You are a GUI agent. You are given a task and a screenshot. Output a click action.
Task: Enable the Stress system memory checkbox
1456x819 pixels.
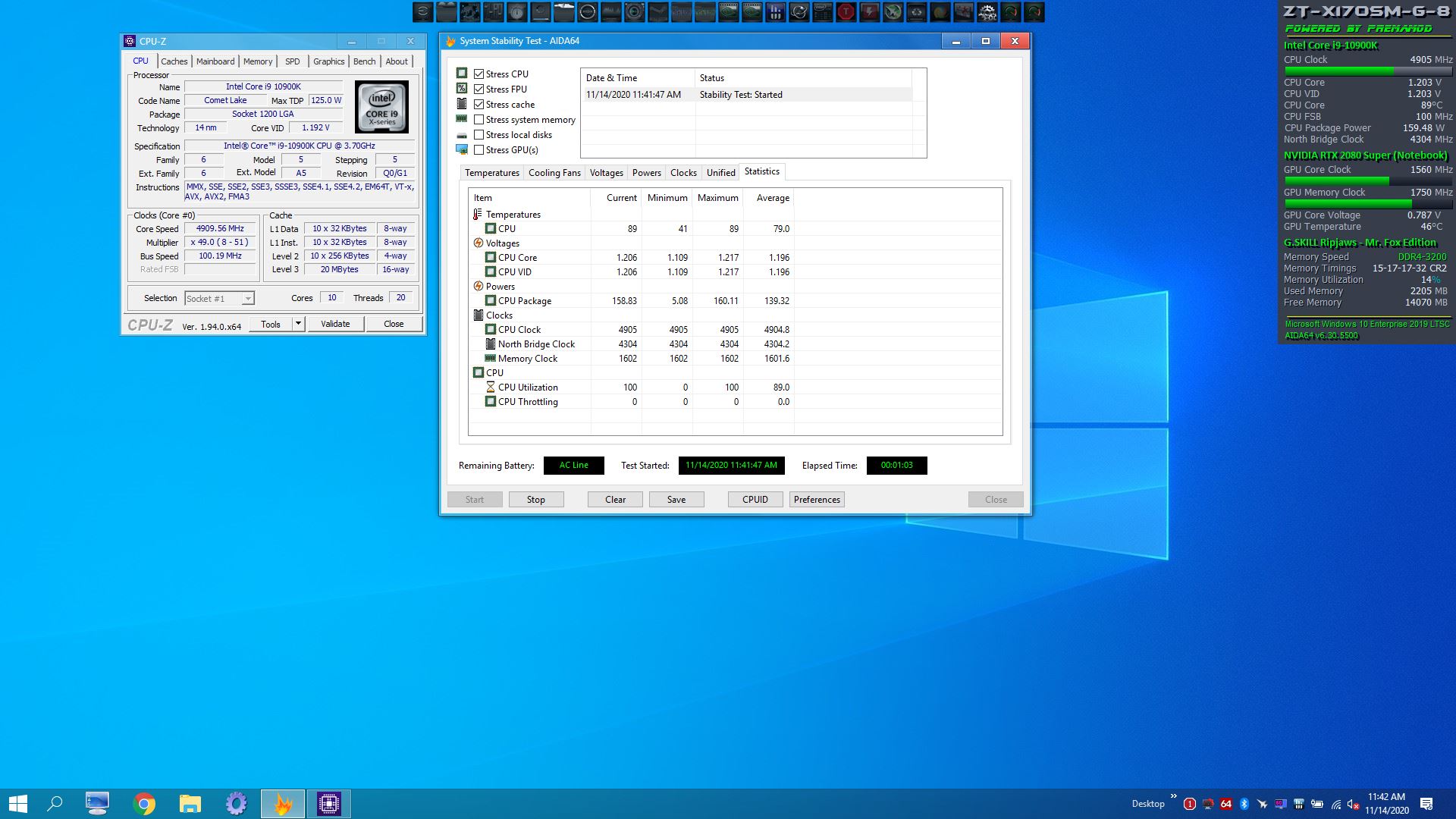(479, 120)
